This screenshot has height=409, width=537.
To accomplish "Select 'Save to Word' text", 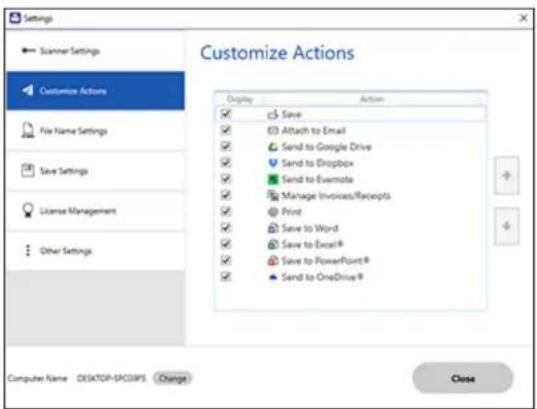I will 310,228.
